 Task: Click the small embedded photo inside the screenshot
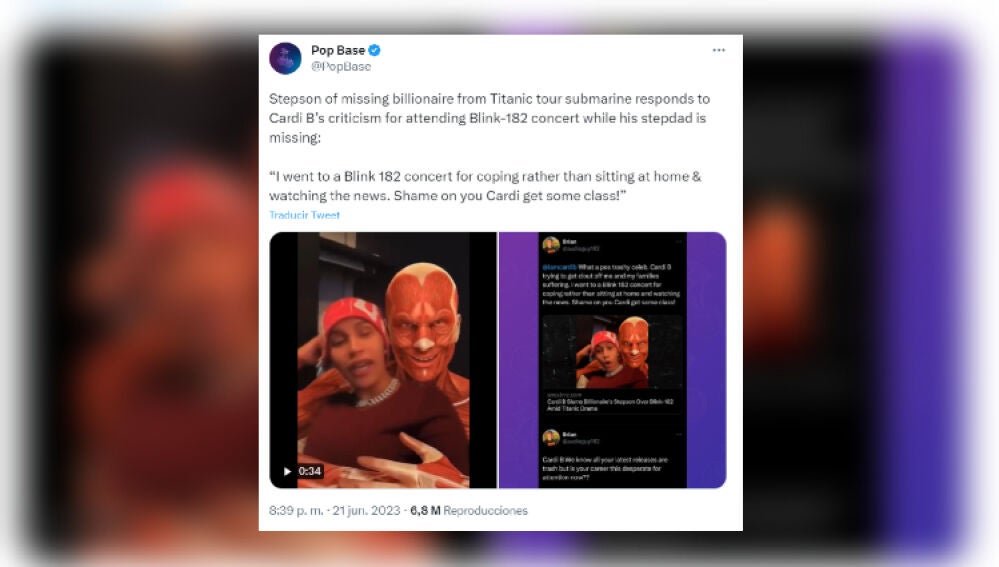point(612,352)
